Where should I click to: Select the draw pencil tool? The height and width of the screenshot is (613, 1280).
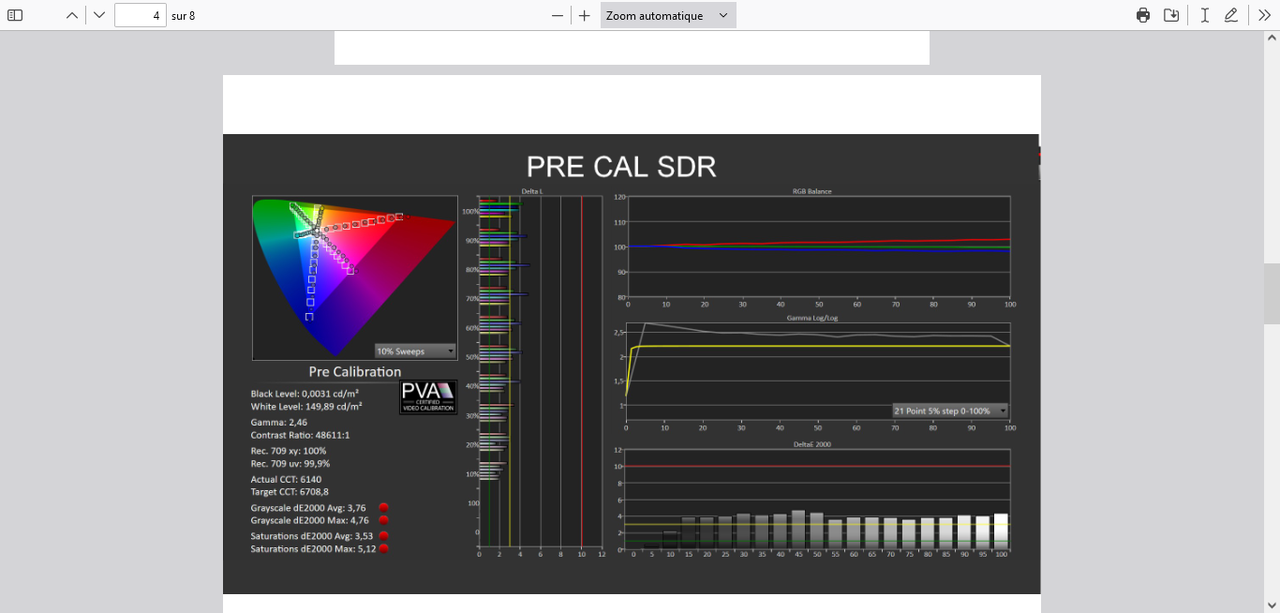coord(1231,15)
